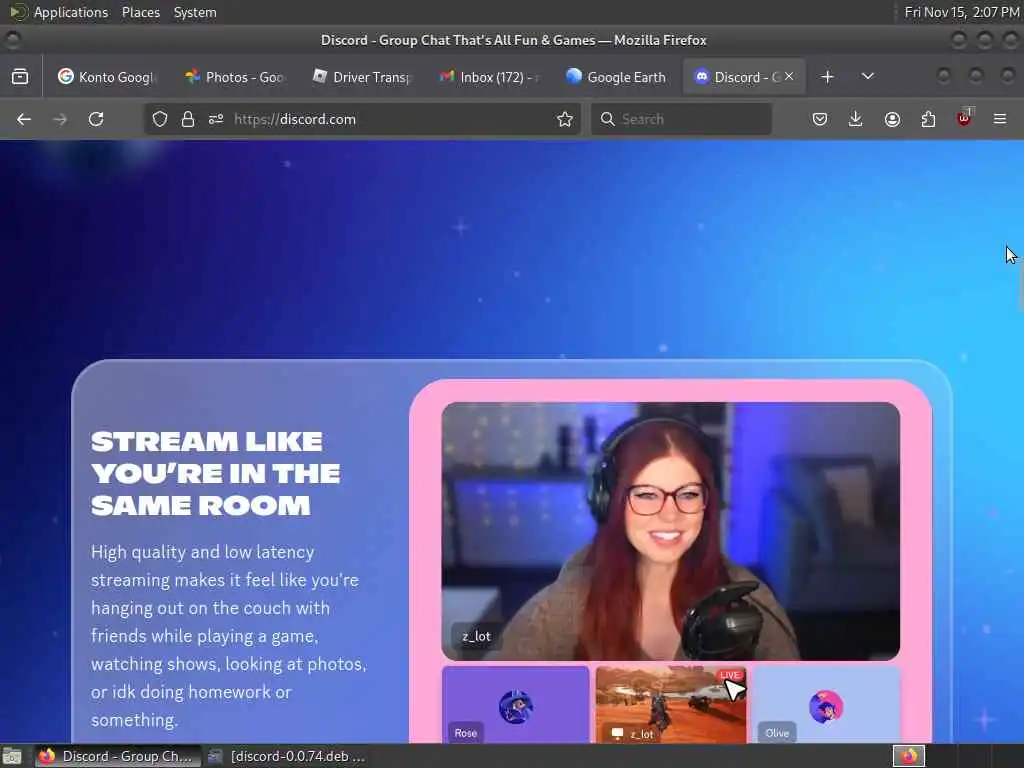Select Discord - Group Chat taskbar window button

point(116,756)
